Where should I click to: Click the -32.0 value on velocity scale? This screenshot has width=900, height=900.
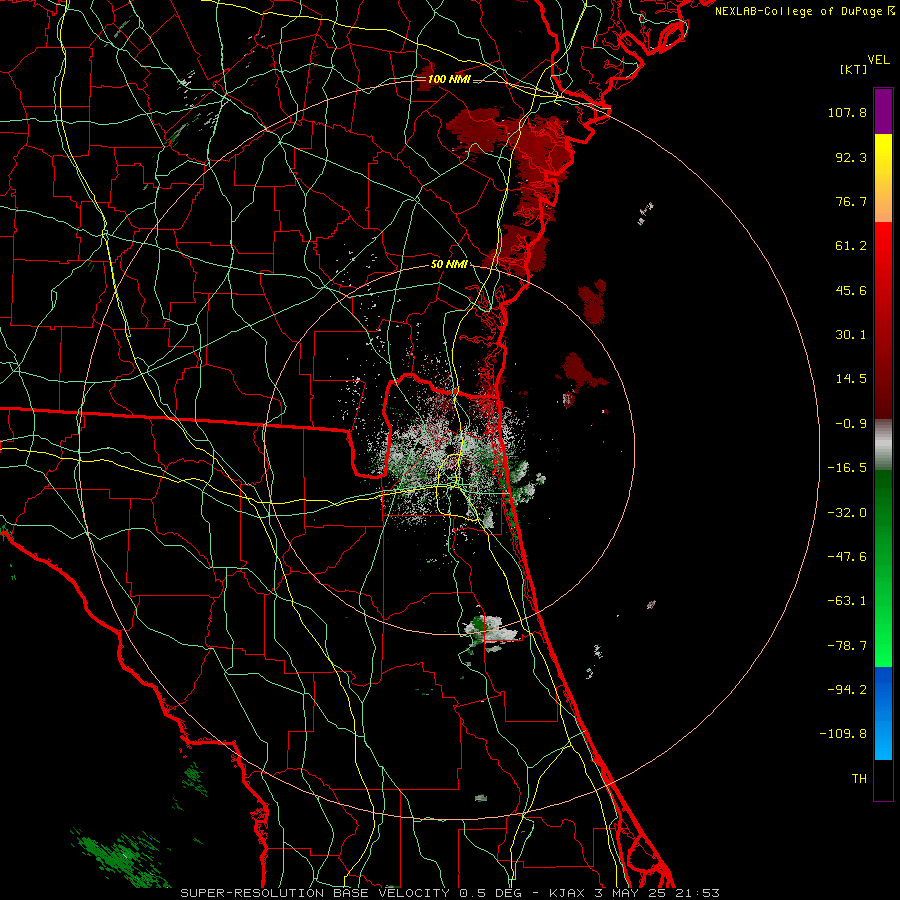click(847, 513)
